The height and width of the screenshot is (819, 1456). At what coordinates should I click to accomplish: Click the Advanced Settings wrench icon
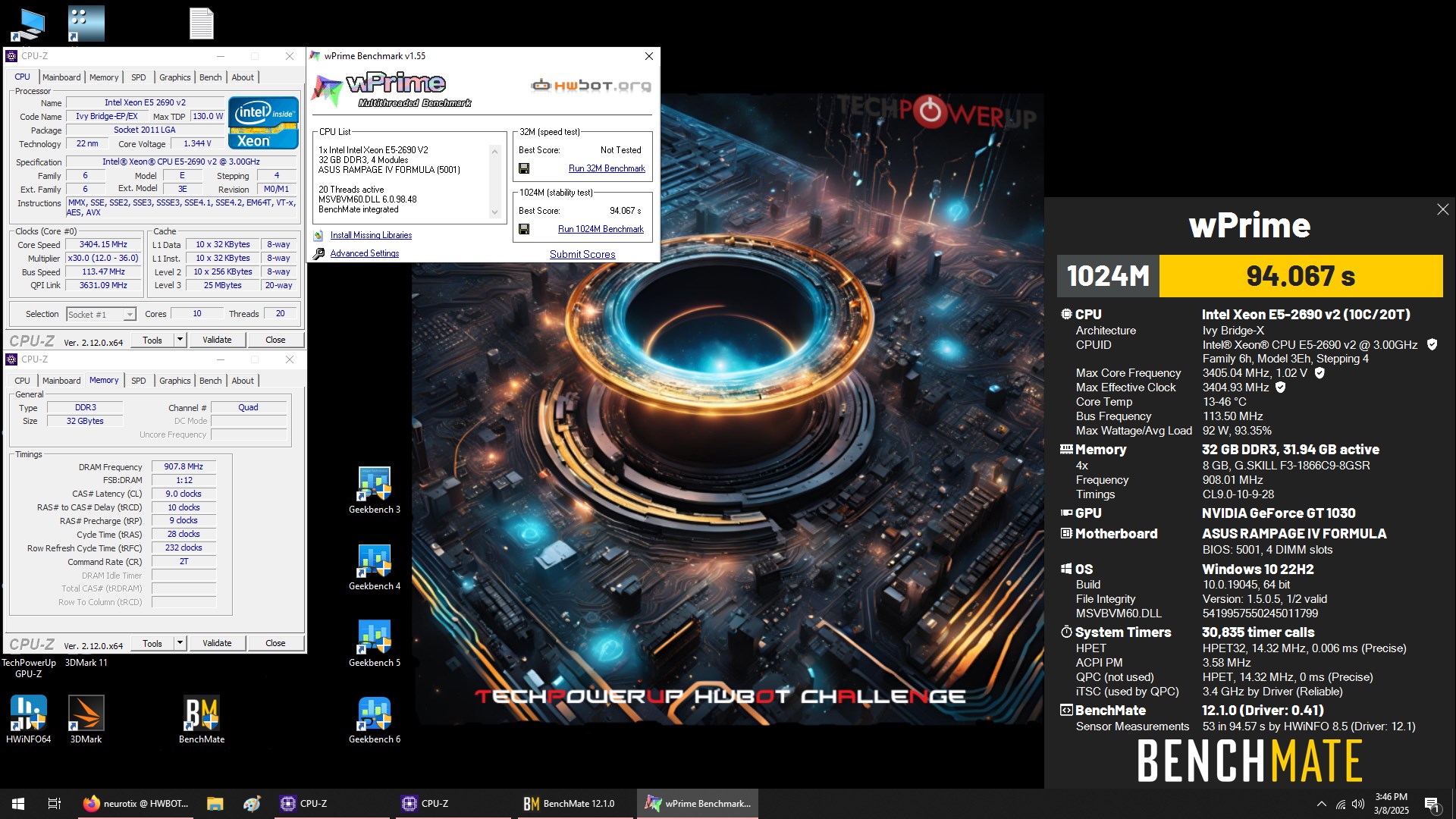pos(319,253)
